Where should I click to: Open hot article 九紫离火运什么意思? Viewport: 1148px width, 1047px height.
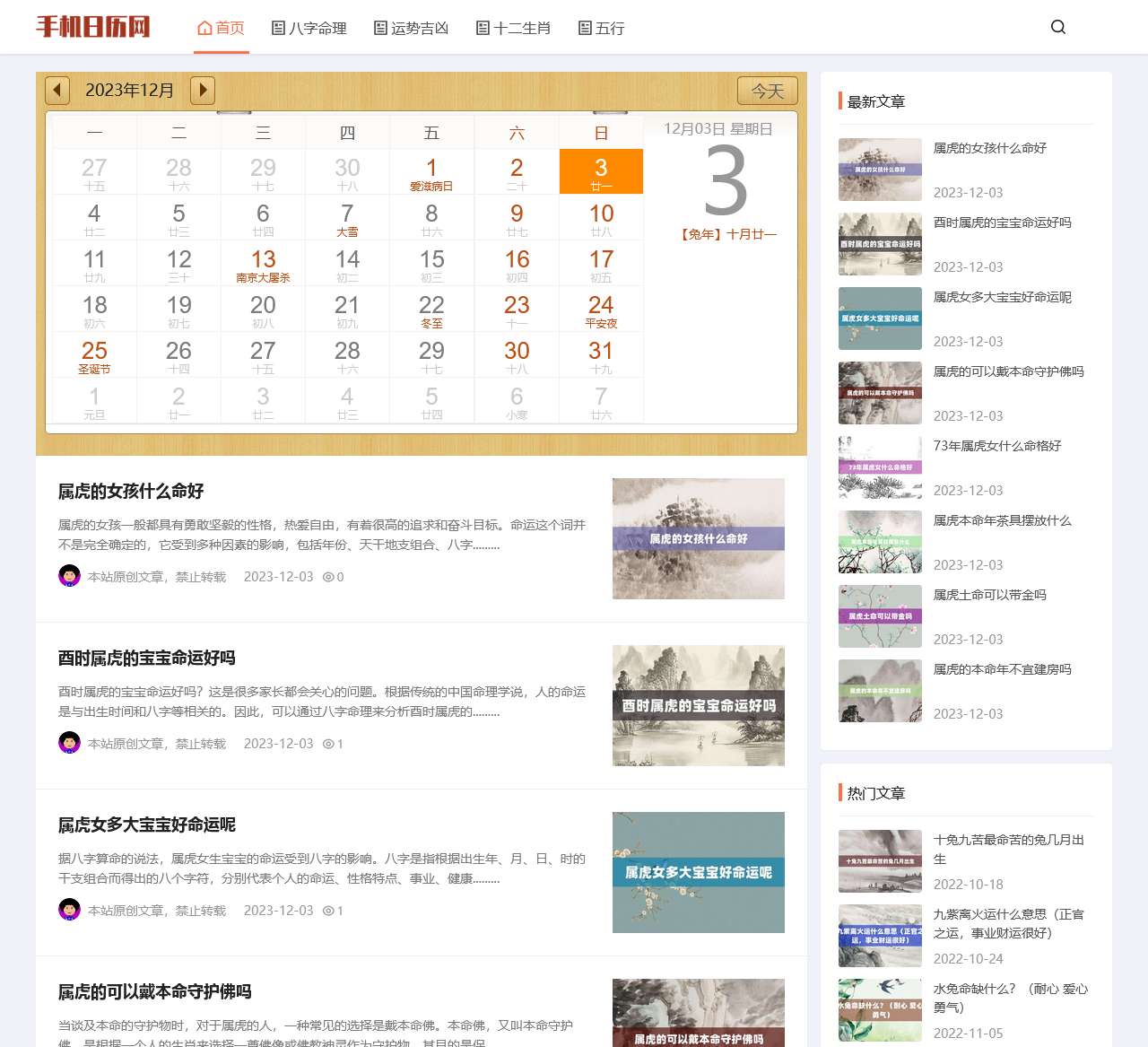pyautogui.click(x=1009, y=923)
